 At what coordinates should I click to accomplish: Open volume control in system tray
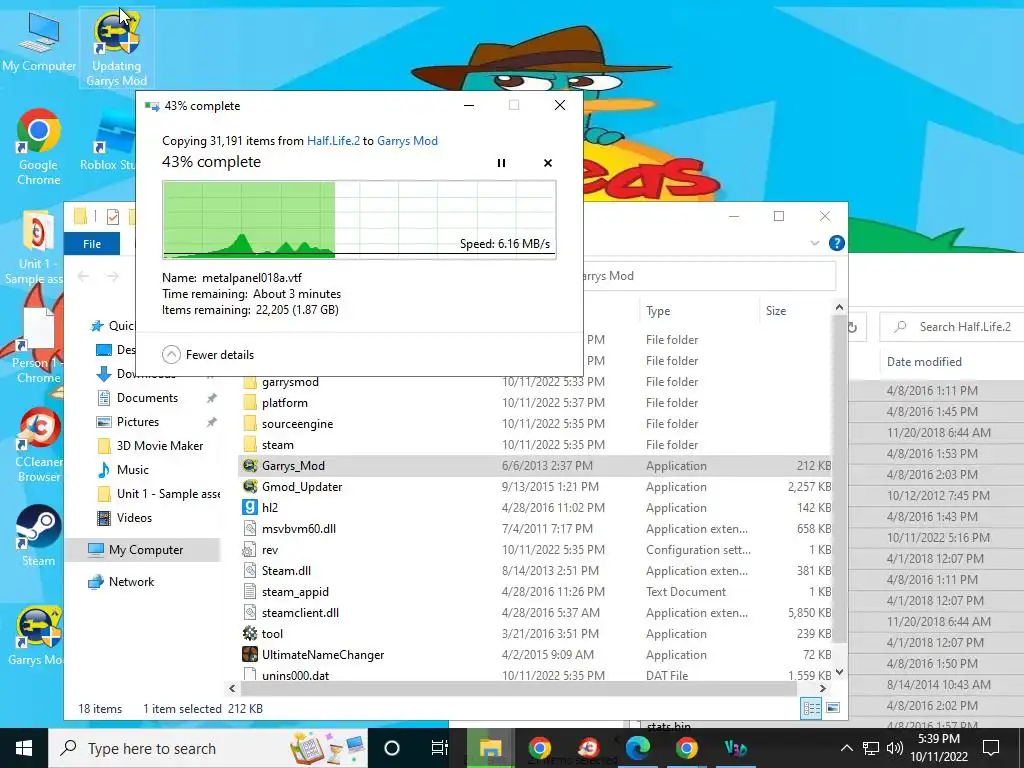pyautogui.click(x=895, y=748)
